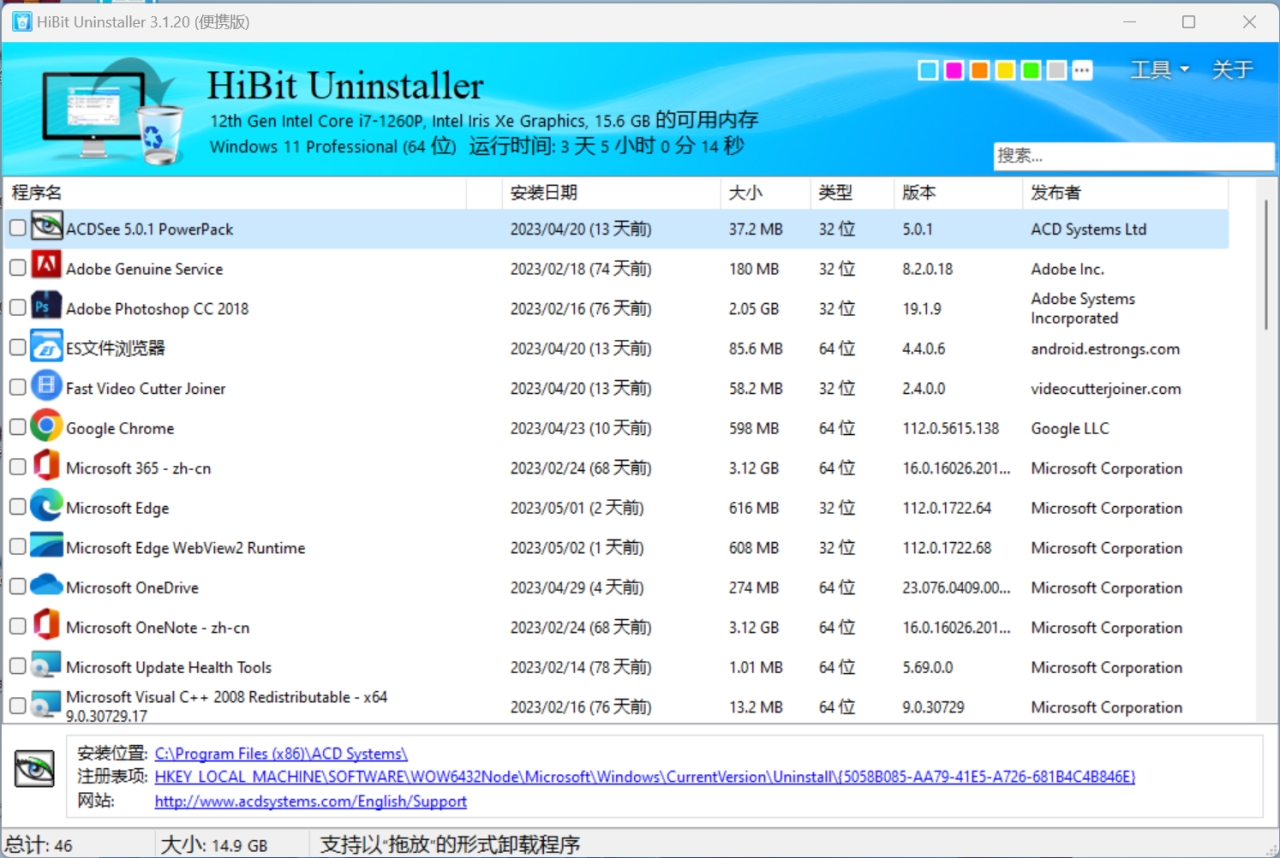The height and width of the screenshot is (858, 1280).
Task: Click the Fast Video Cutter Joiner icon
Action: click(46, 387)
